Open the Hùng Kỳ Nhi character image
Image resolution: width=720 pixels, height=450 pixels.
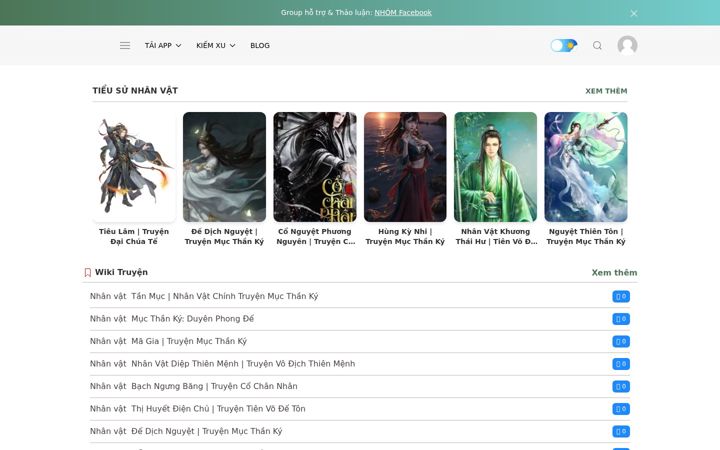(x=405, y=167)
